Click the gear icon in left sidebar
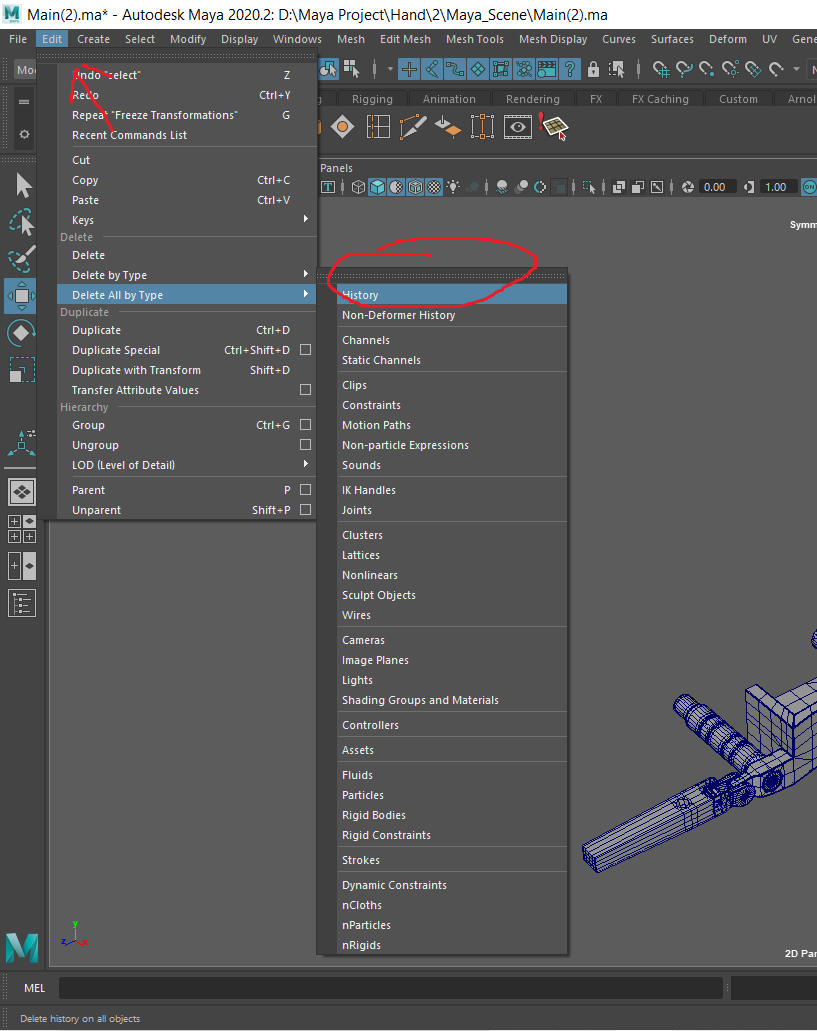The height and width of the screenshot is (1031, 817). [x=24, y=134]
